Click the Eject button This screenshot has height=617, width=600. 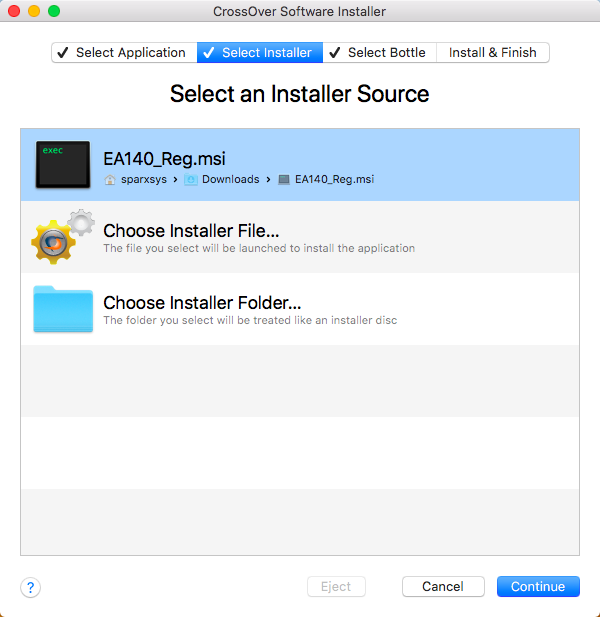336,587
